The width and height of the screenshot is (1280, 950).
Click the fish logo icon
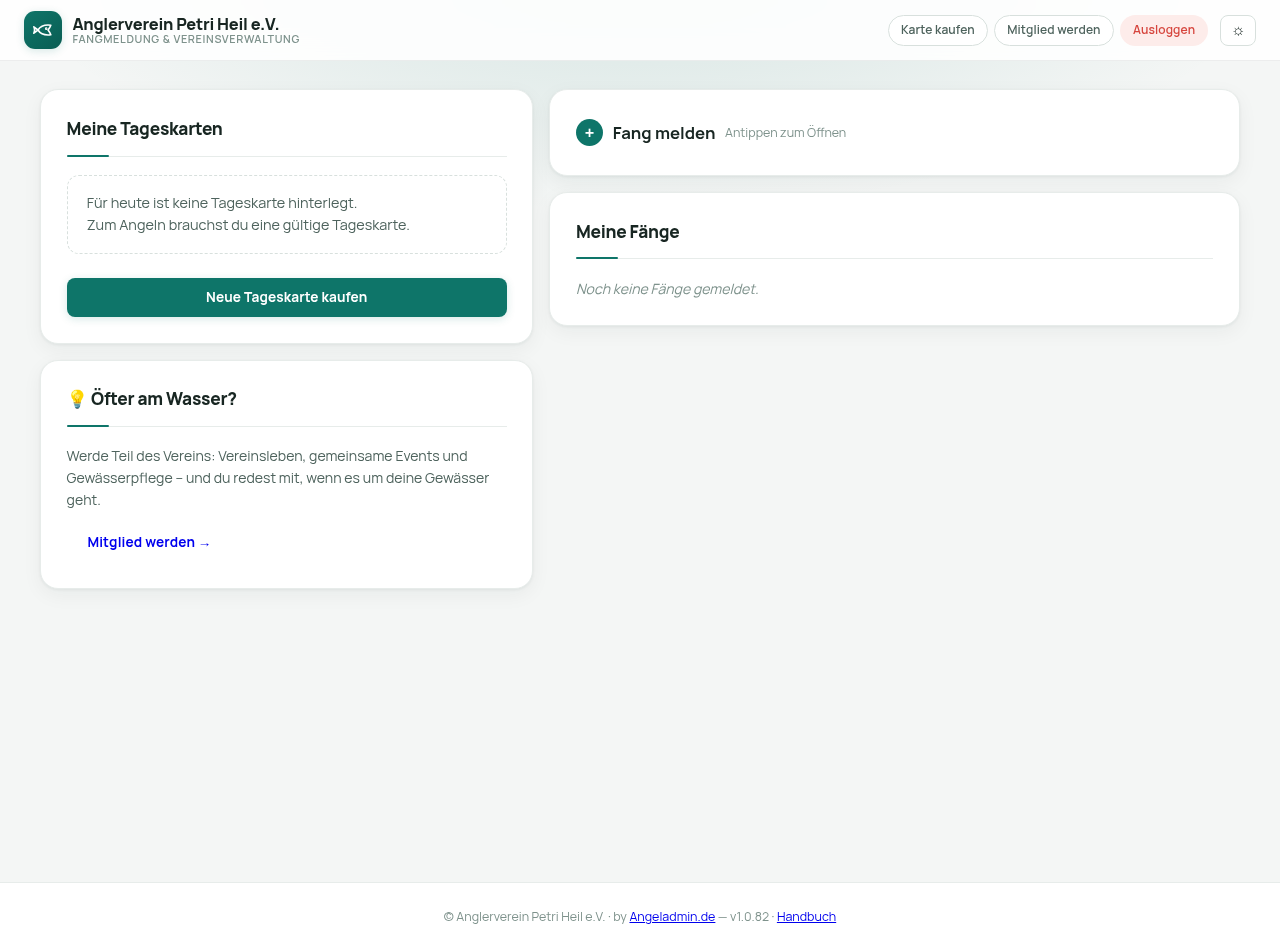[43, 30]
